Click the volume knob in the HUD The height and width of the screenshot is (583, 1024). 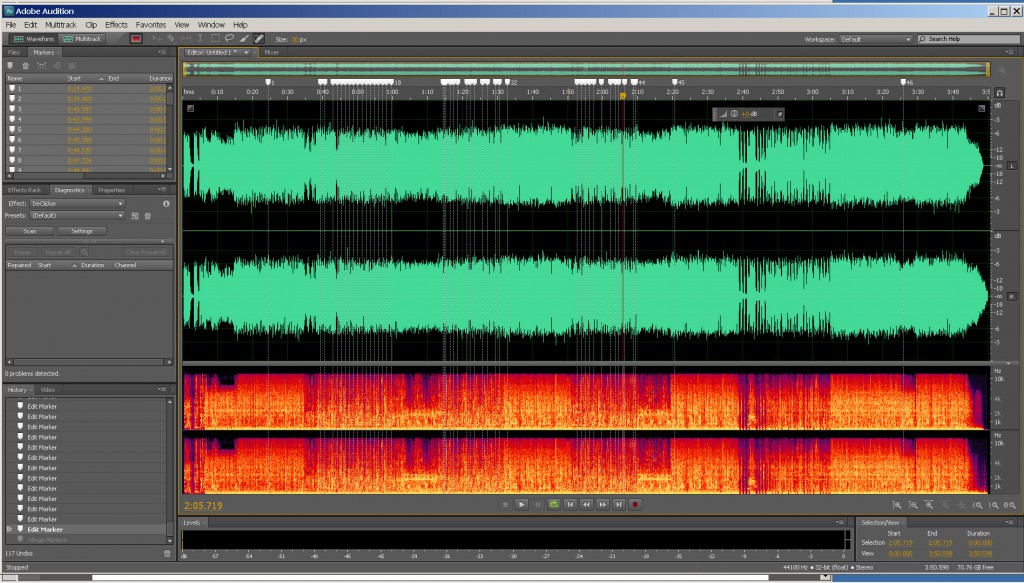(x=734, y=114)
